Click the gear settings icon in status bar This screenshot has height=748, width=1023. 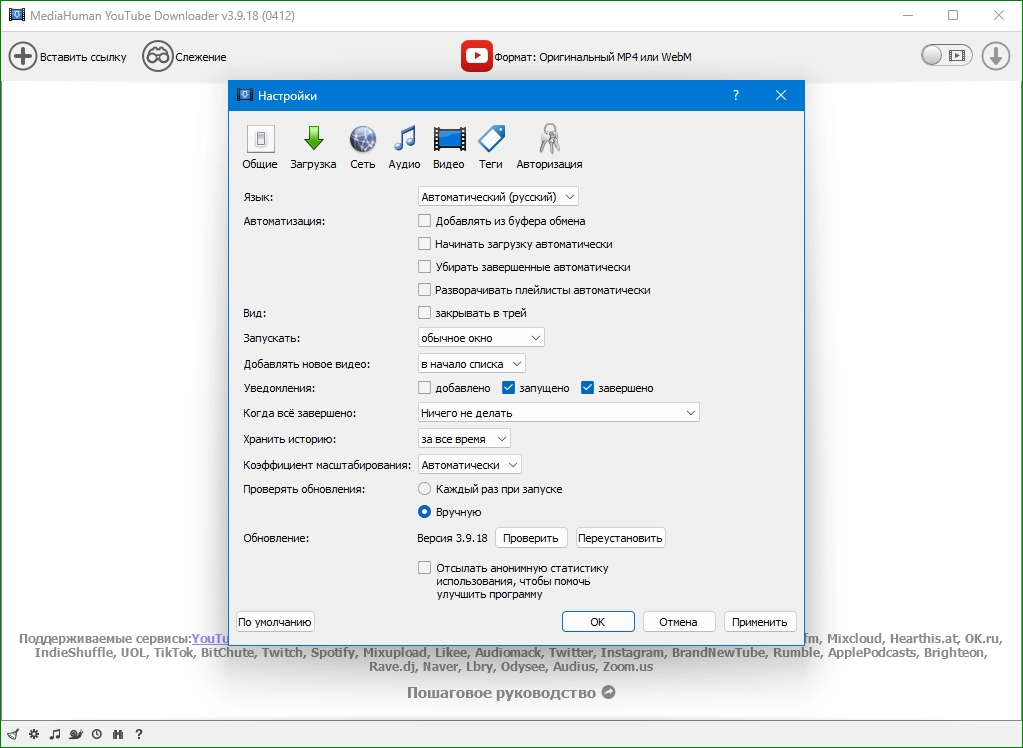(x=34, y=734)
